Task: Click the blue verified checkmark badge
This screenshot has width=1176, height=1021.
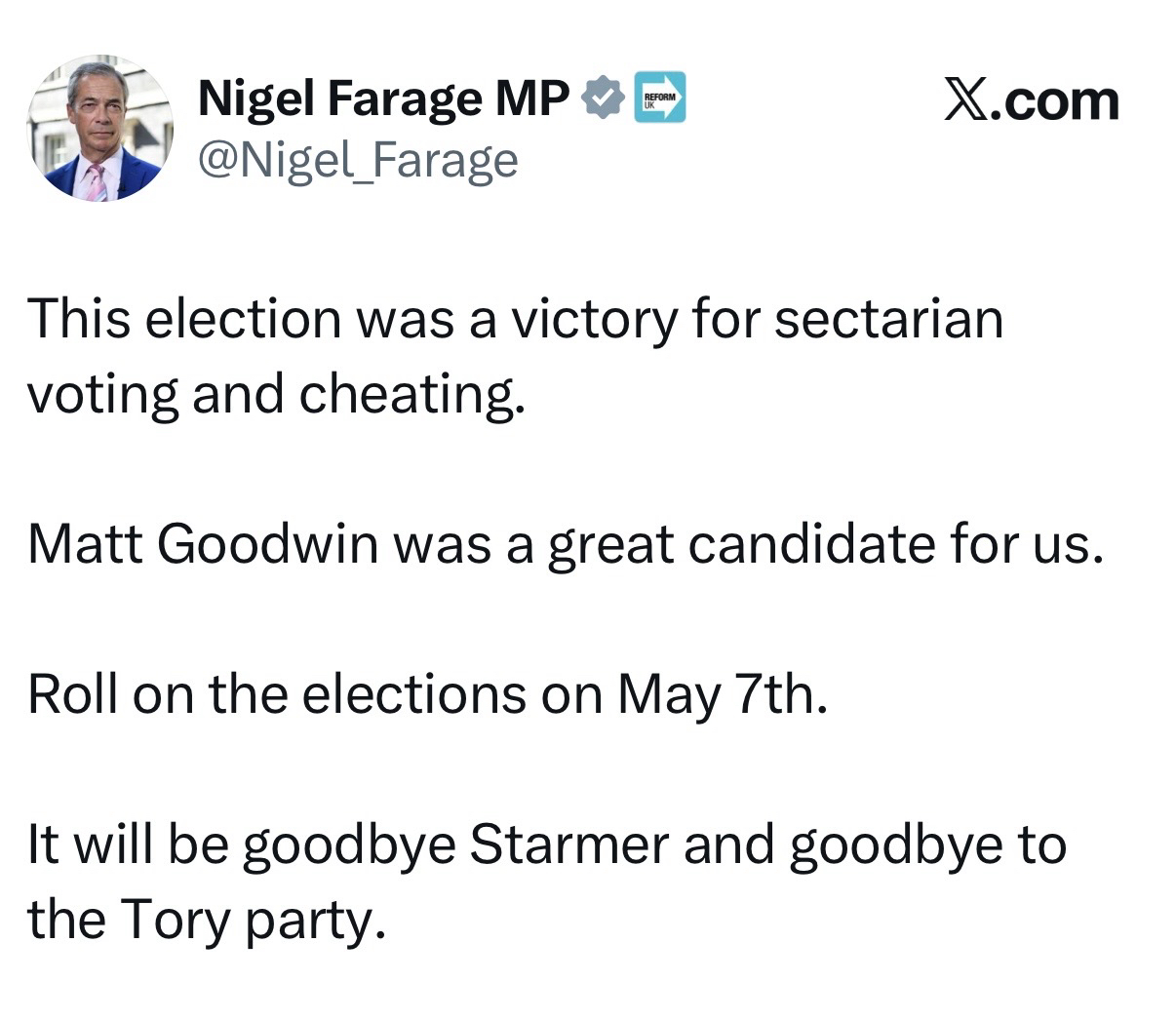Action: tap(604, 98)
